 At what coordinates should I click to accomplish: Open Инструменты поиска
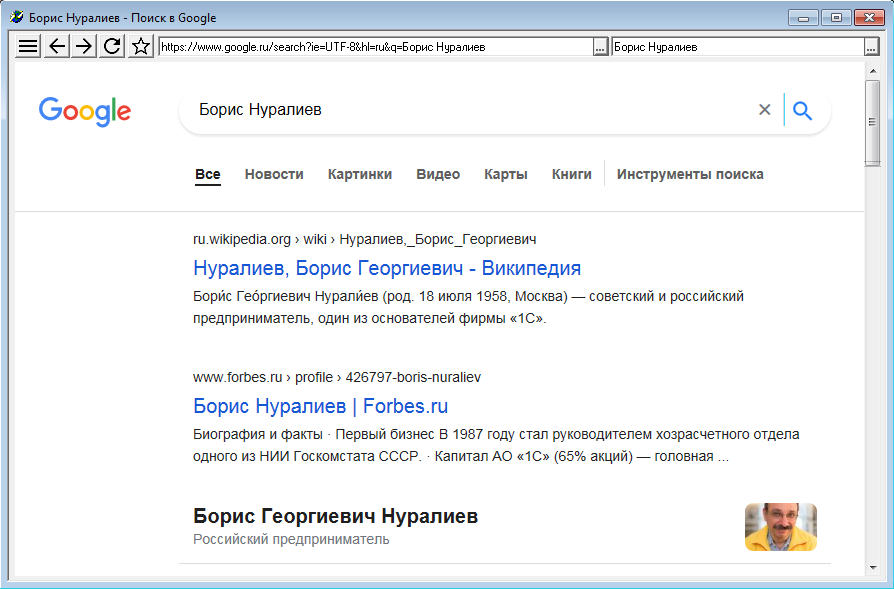690,174
